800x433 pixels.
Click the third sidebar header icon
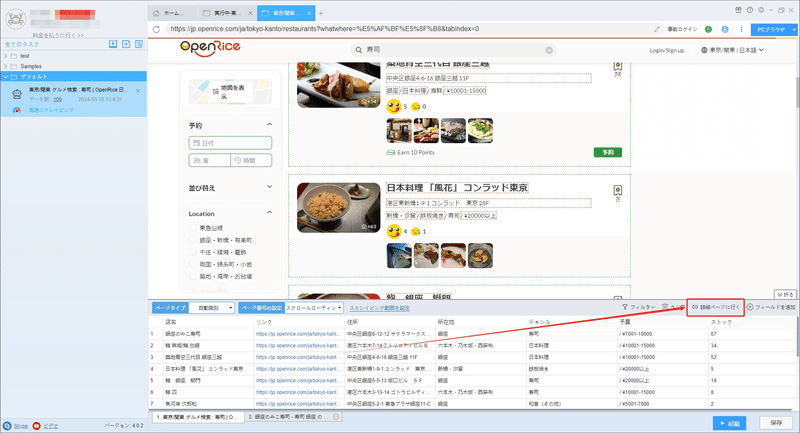[139, 44]
